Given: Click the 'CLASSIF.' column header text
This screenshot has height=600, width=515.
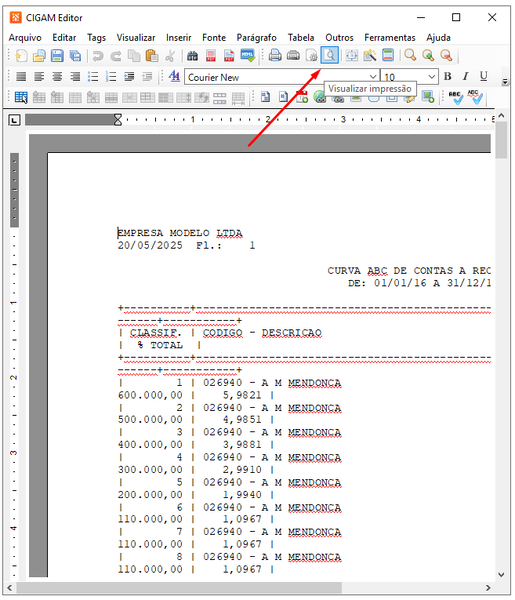Looking at the screenshot, I should [x=156, y=333].
